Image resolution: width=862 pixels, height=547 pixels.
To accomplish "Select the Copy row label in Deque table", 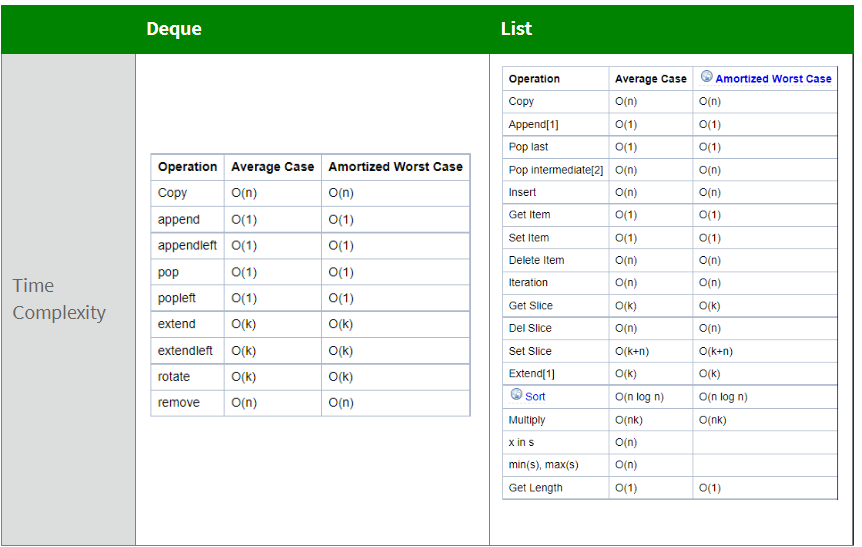I will pyautogui.click(x=172, y=193).
